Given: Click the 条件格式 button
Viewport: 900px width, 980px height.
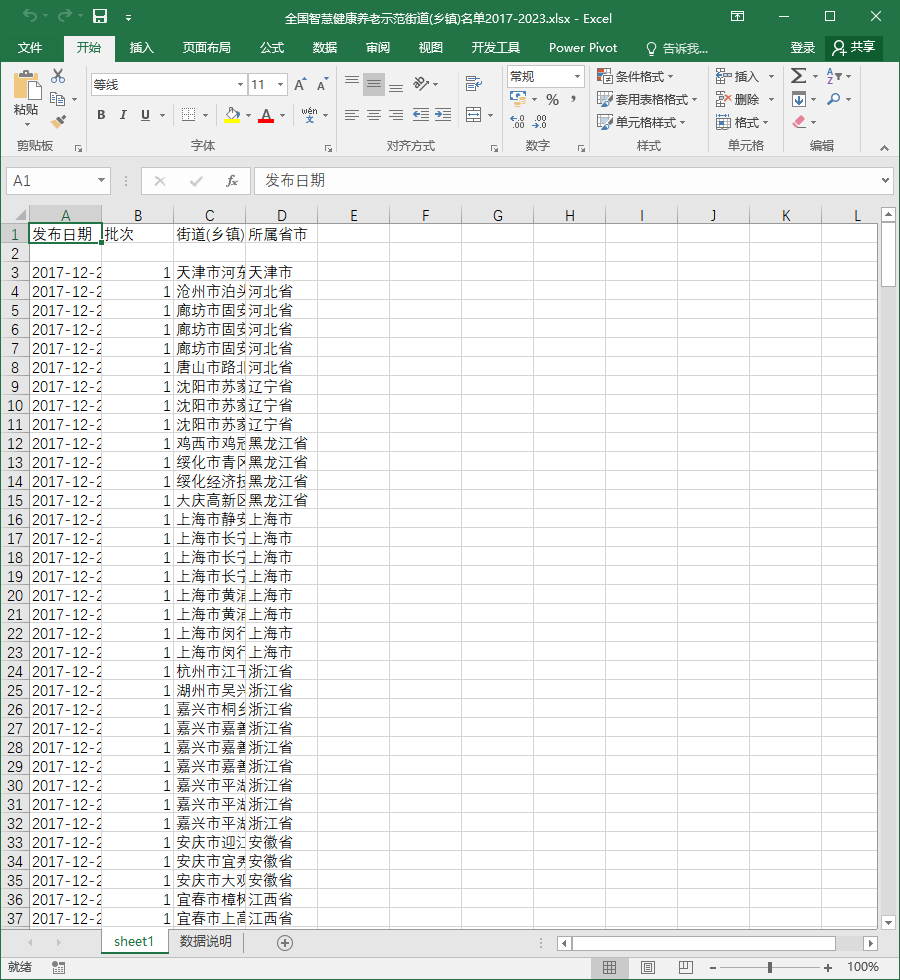Looking at the screenshot, I should (636, 76).
